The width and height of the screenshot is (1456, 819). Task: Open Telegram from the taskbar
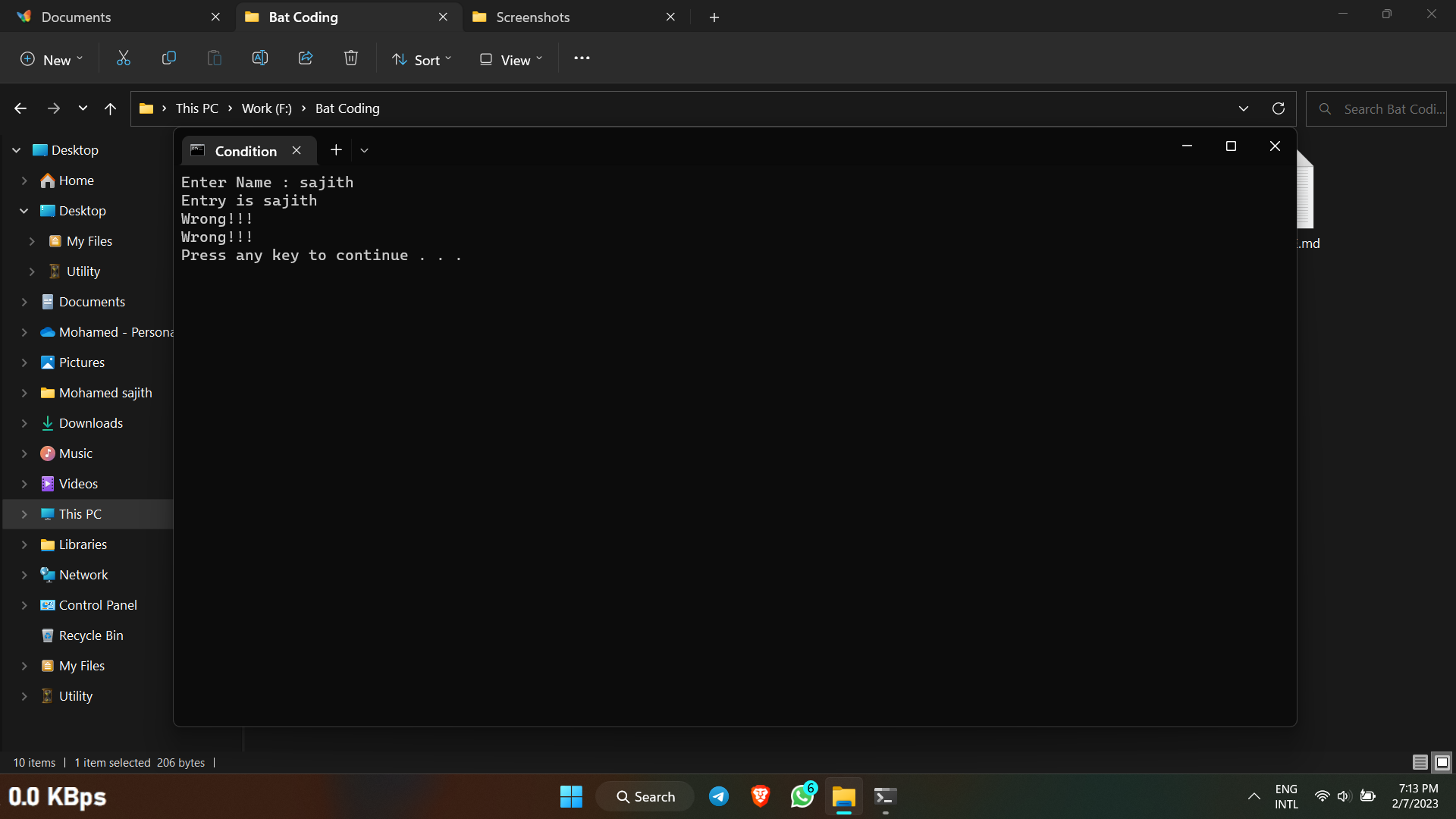coord(718,796)
